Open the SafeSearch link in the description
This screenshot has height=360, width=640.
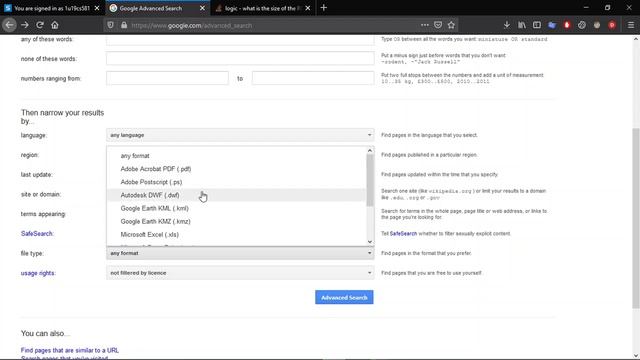click(403, 233)
